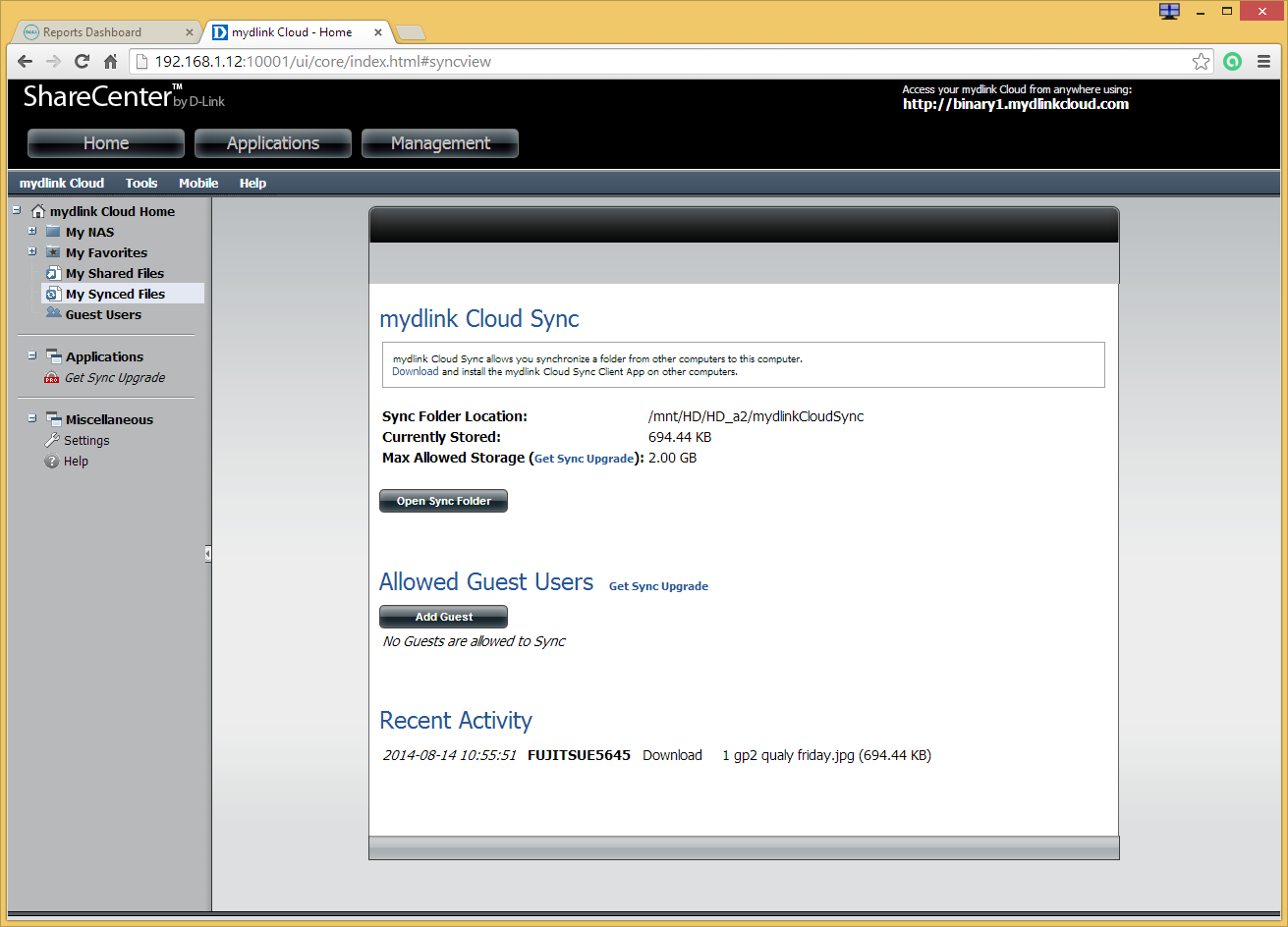Click the Add Guest button

444,617
